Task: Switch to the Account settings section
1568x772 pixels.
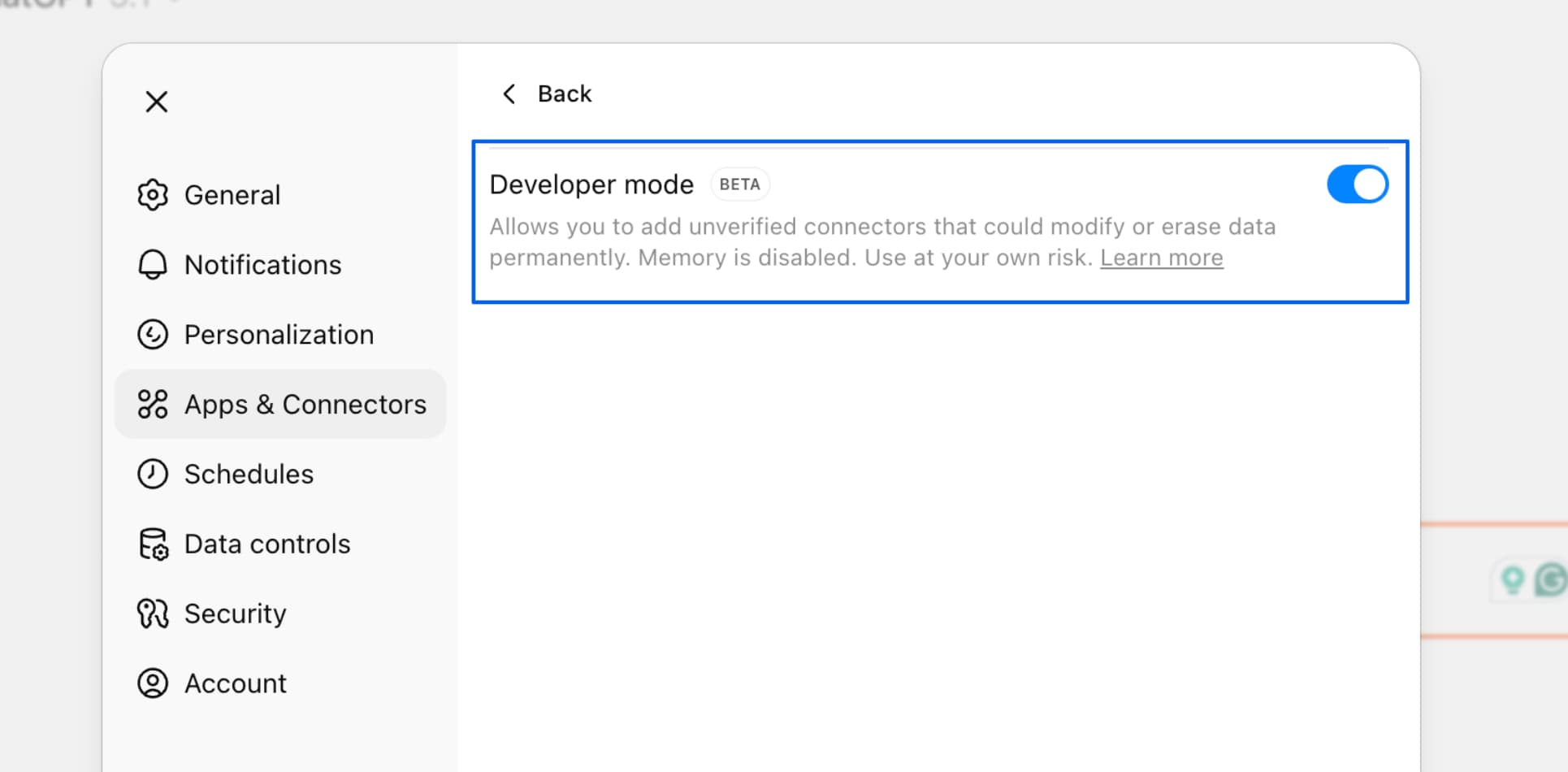Action: [x=236, y=683]
